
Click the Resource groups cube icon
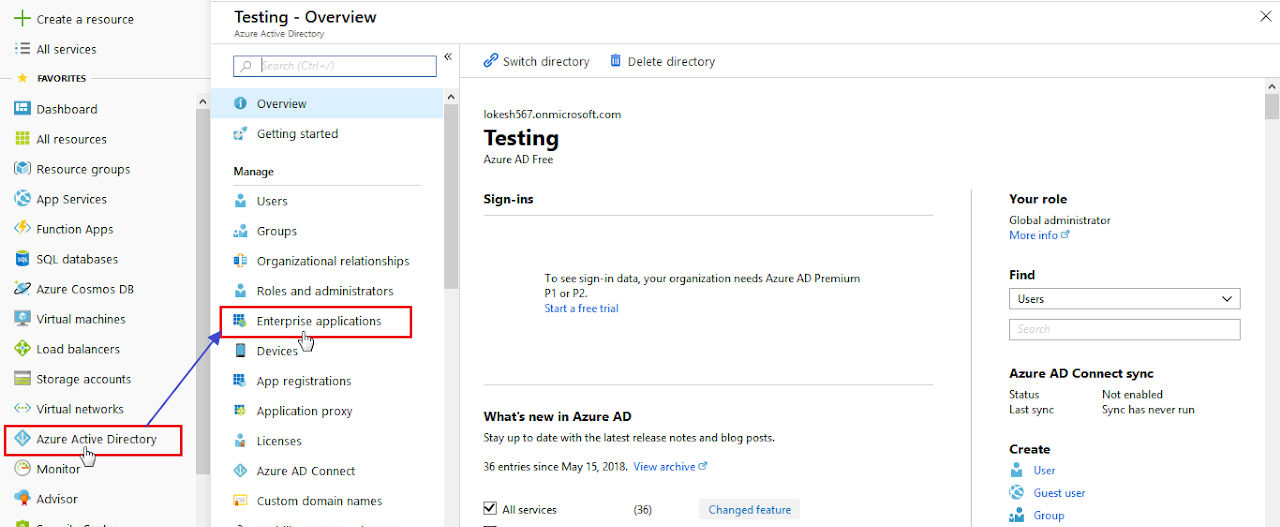[x=22, y=169]
